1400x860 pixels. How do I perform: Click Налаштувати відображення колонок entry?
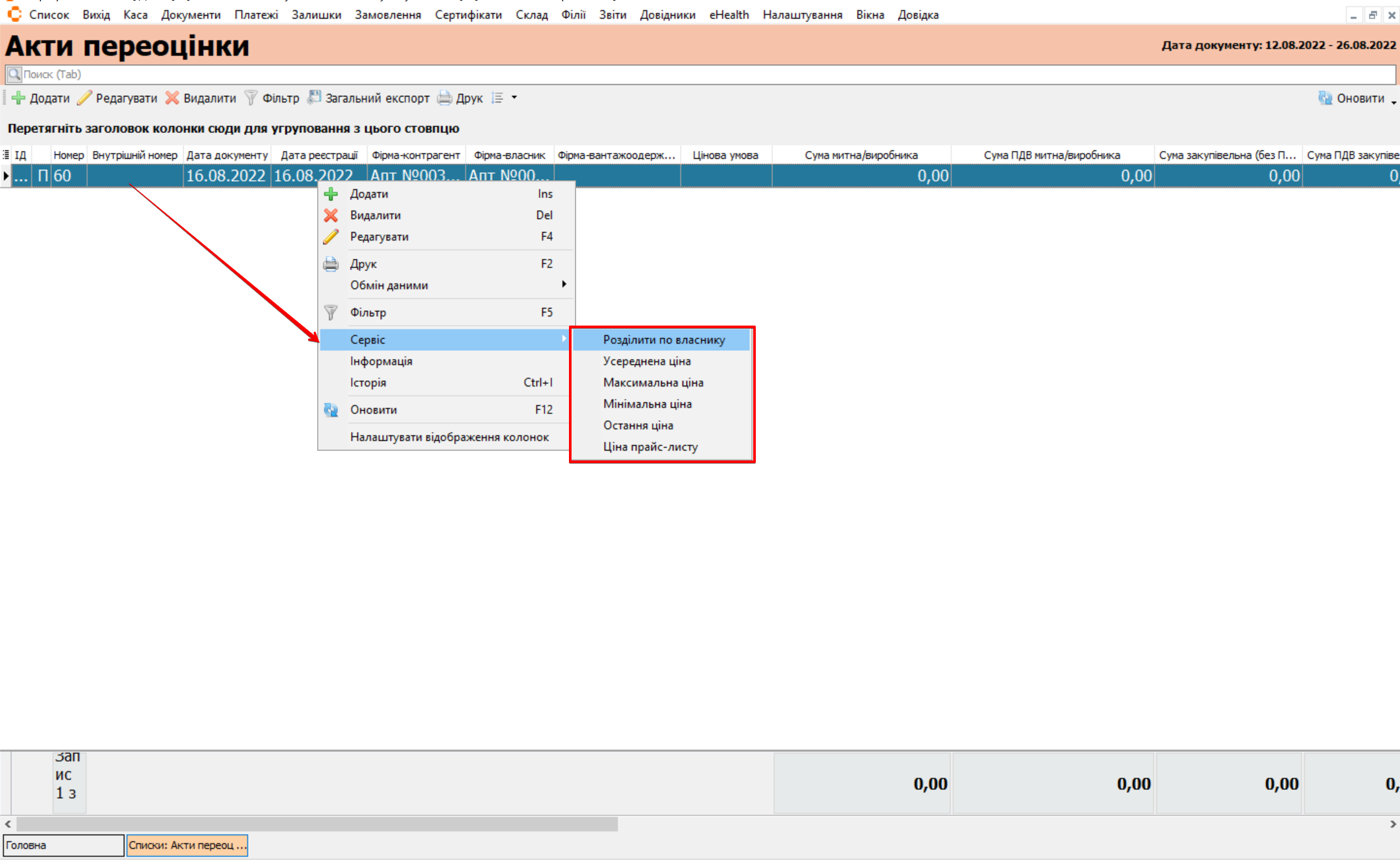(449, 437)
